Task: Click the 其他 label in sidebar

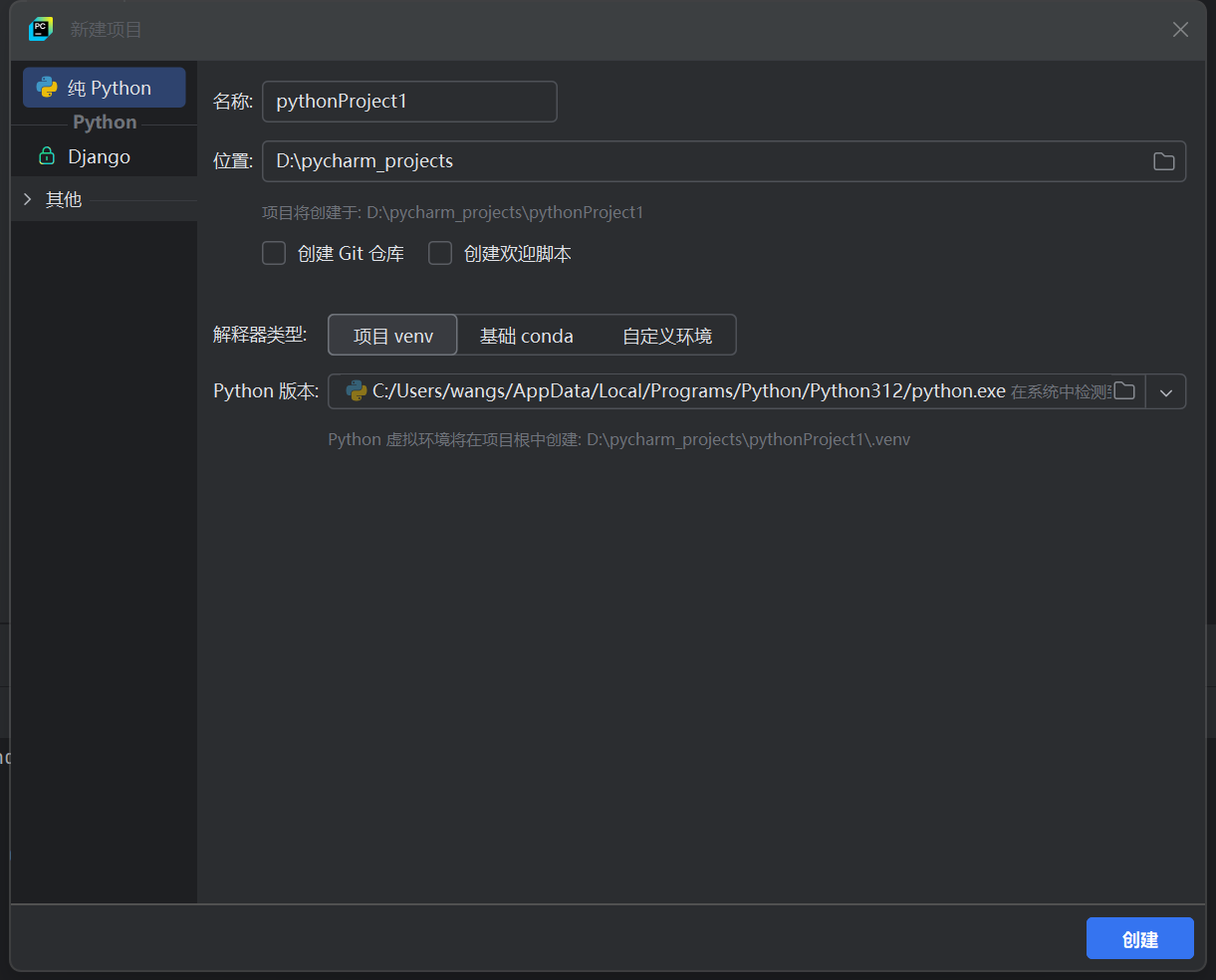Action: (x=64, y=199)
